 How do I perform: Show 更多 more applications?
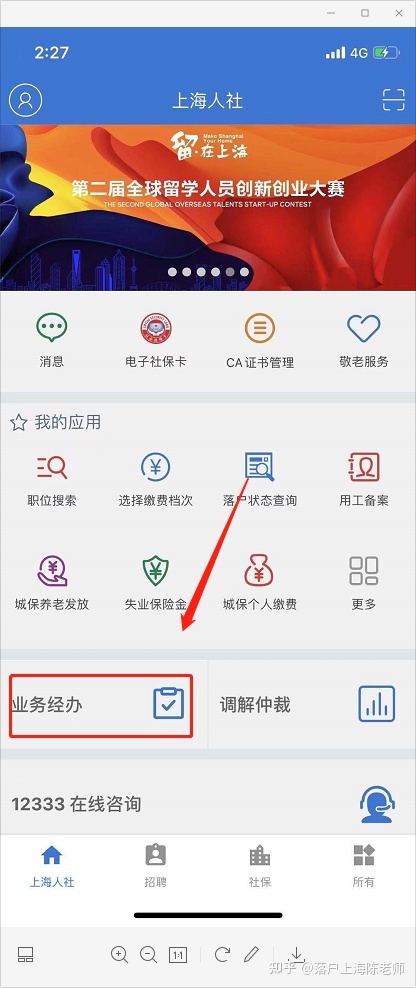pos(364,570)
